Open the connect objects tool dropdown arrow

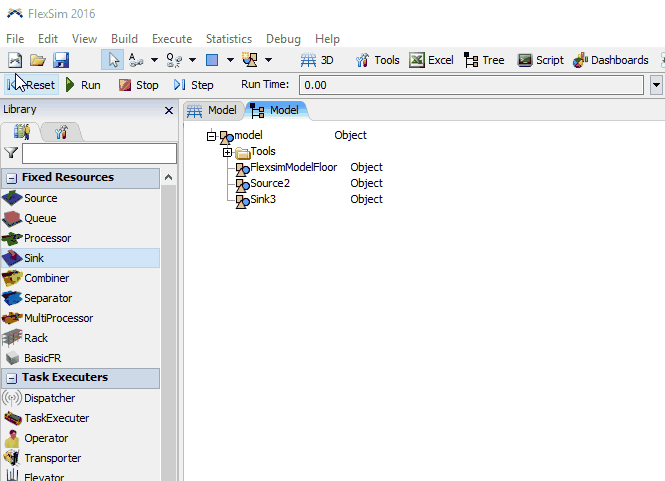pyautogui.click(x=154, y=60)
